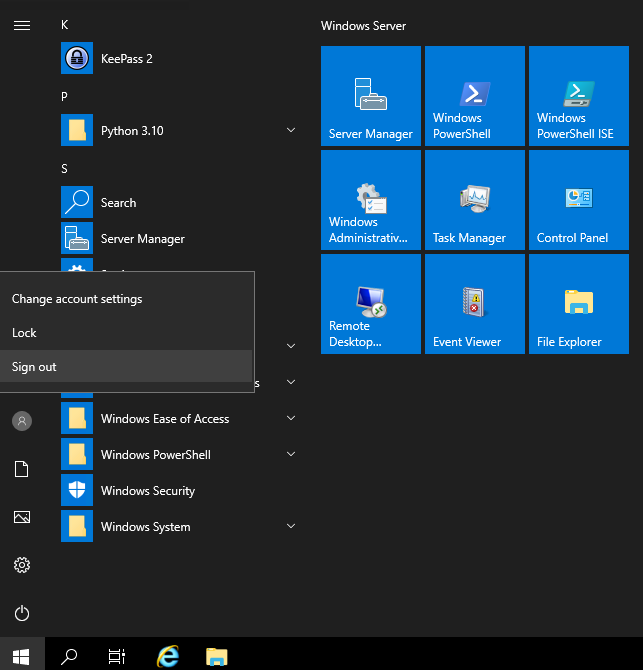Open Settings gear in Start sidebar
The width and height of the screenshot is (643, 670).
point(22,565)
